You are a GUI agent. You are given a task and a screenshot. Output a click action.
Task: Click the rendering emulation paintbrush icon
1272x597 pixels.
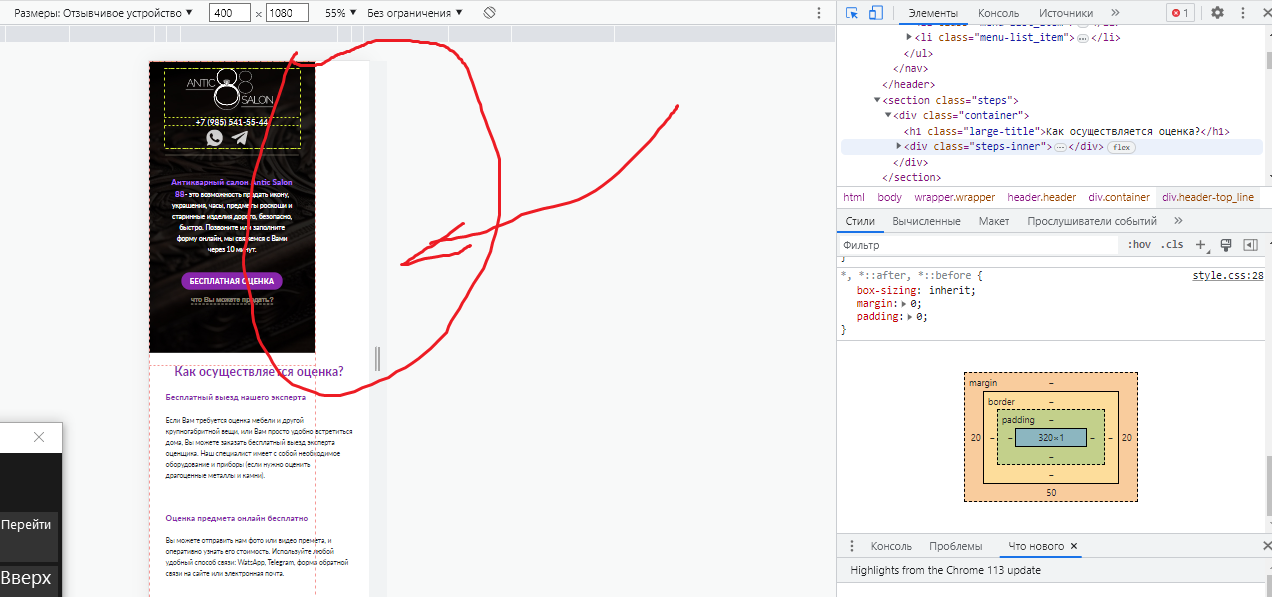(1226, 245)
